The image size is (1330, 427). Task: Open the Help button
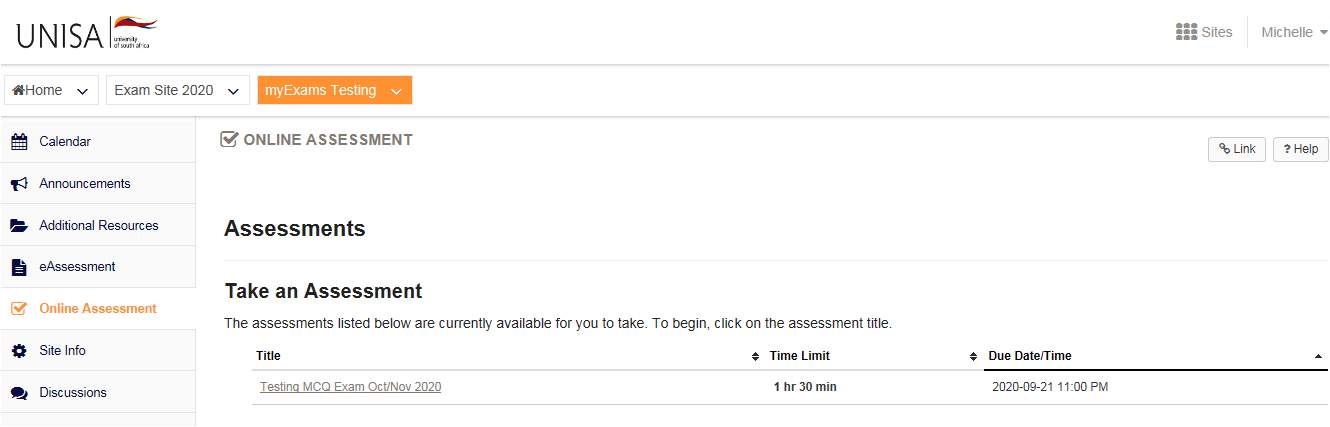(1300, 149)
